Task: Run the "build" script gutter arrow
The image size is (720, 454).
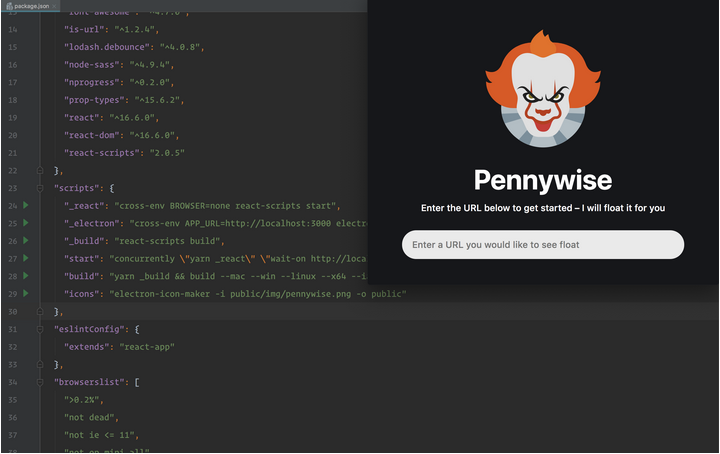Action: click(26, 275)
